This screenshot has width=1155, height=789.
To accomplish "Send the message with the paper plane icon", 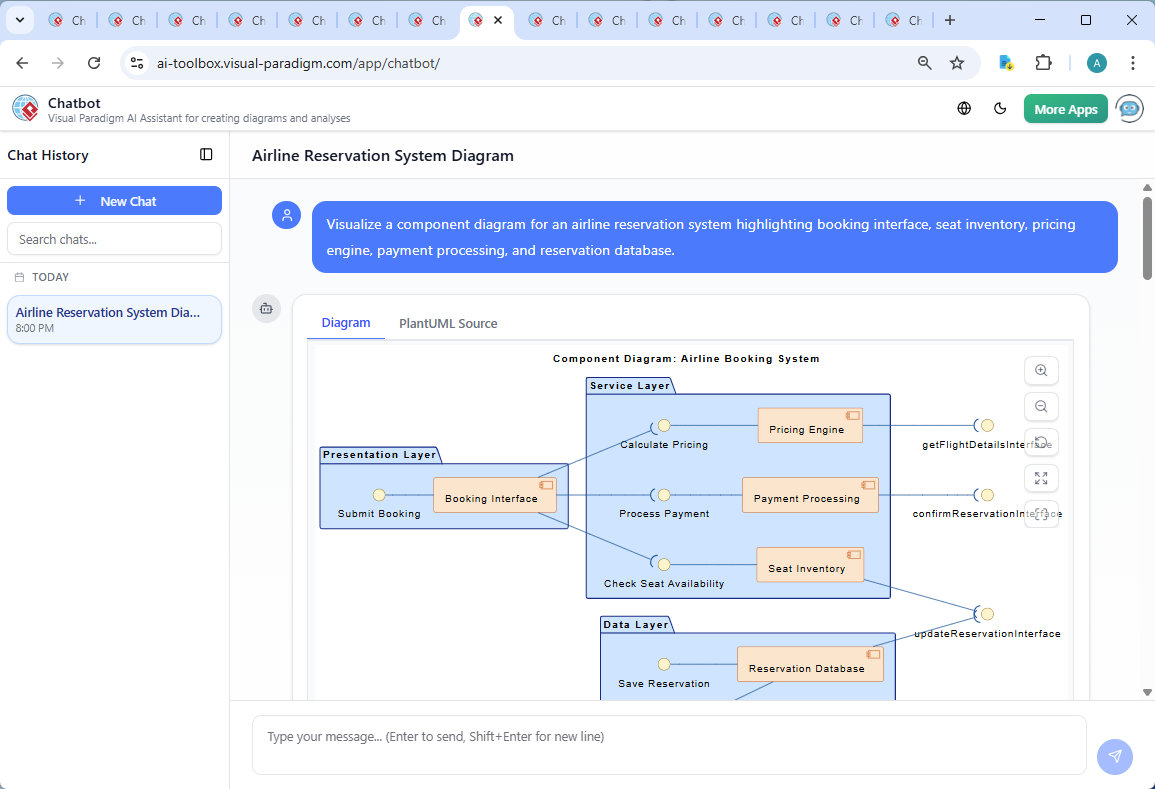I will click(1114, 757).
